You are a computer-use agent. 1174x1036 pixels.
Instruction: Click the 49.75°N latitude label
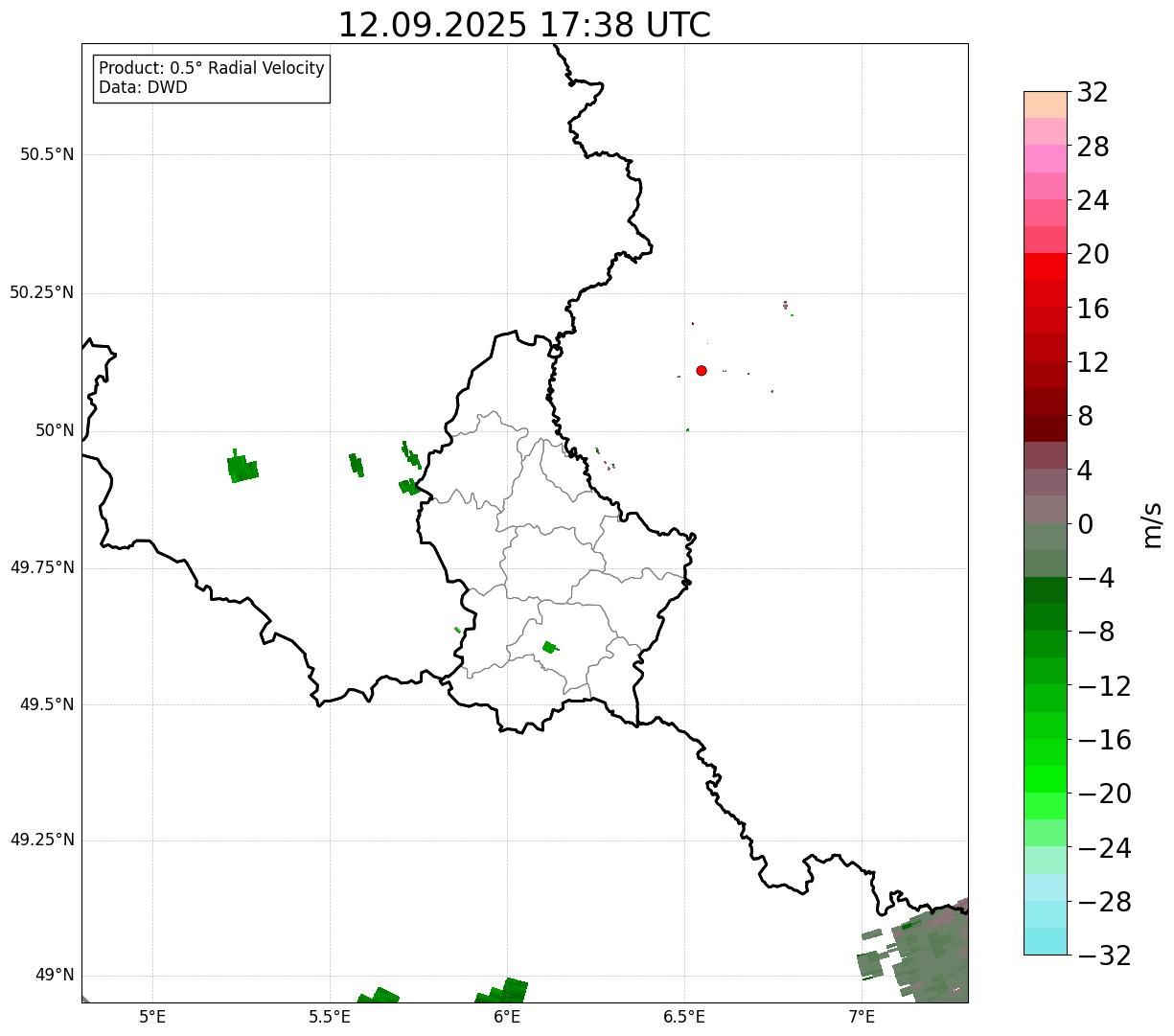[42, 567]
